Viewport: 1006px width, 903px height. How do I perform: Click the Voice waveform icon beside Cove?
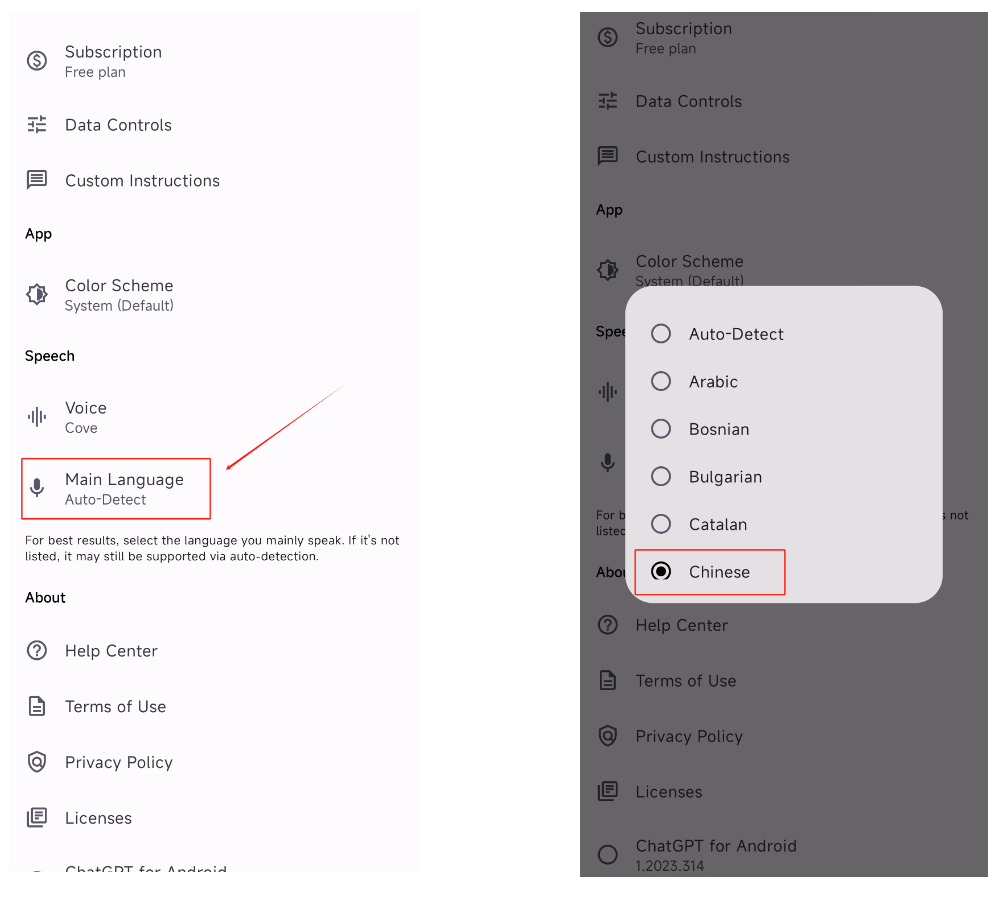coord(37,417)
